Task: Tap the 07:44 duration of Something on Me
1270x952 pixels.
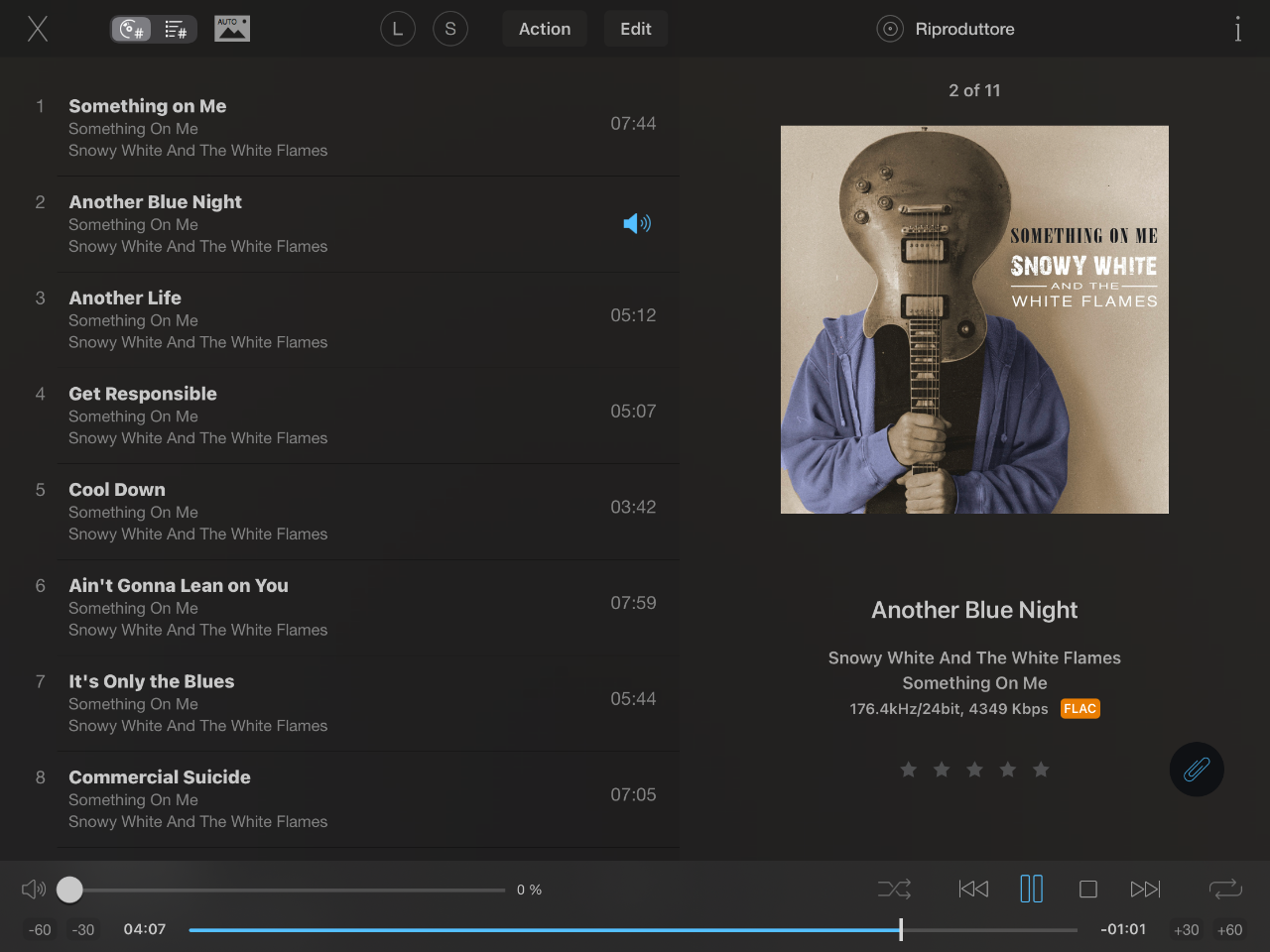Action: (633, 124)
